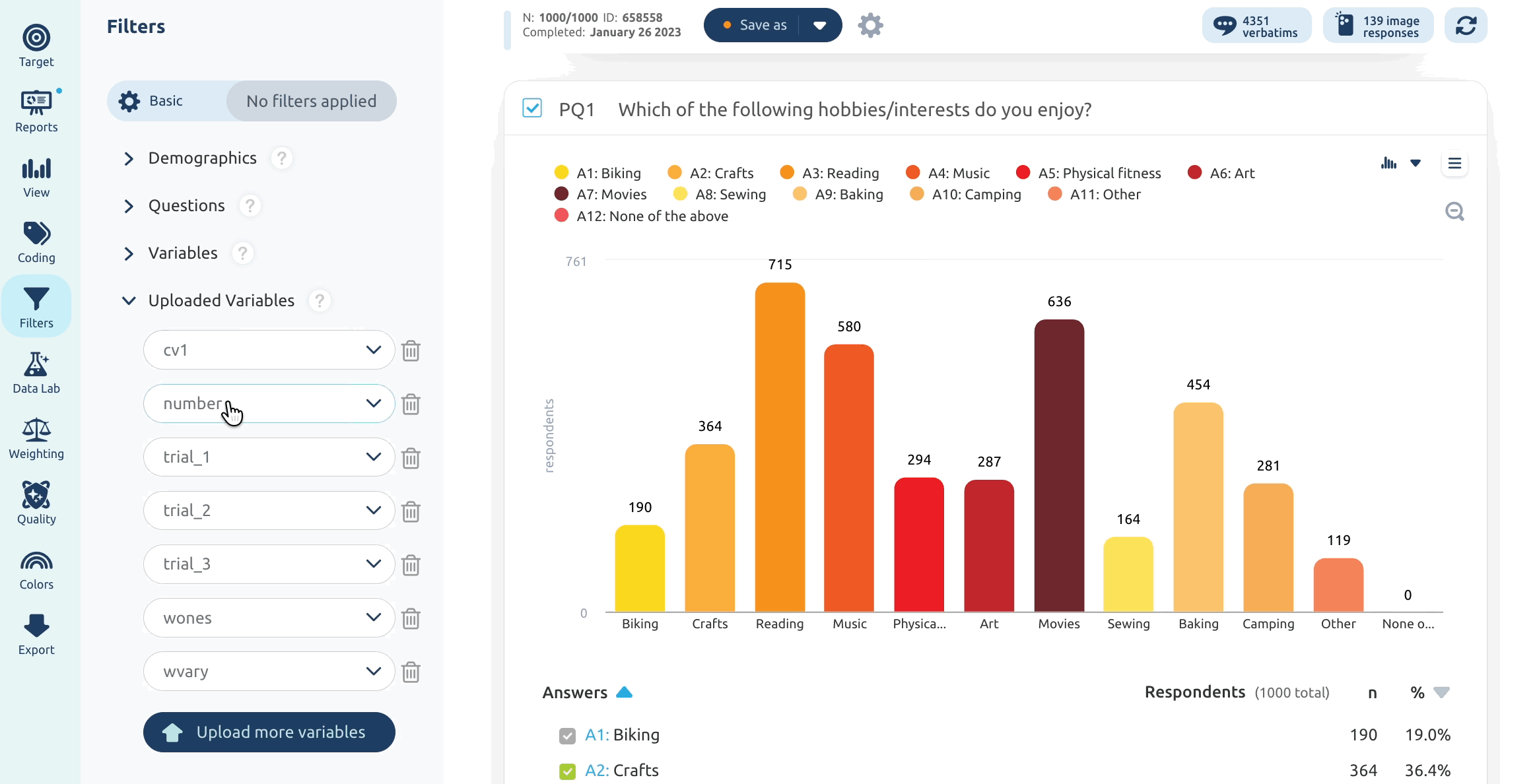Screen dimensions: 1537x784
Task: Show help for Uploaded Variables
Action: coord(320,301)
